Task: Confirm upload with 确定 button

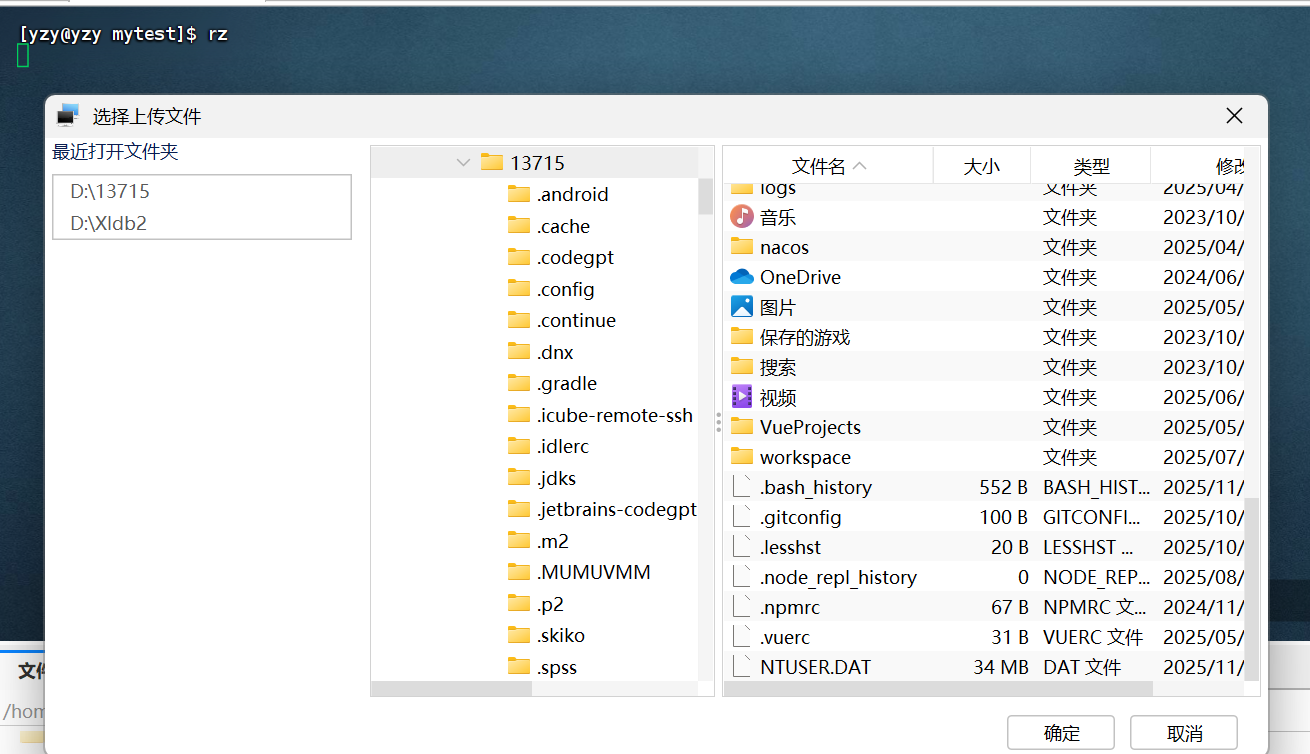Action: pos(1061,733)
